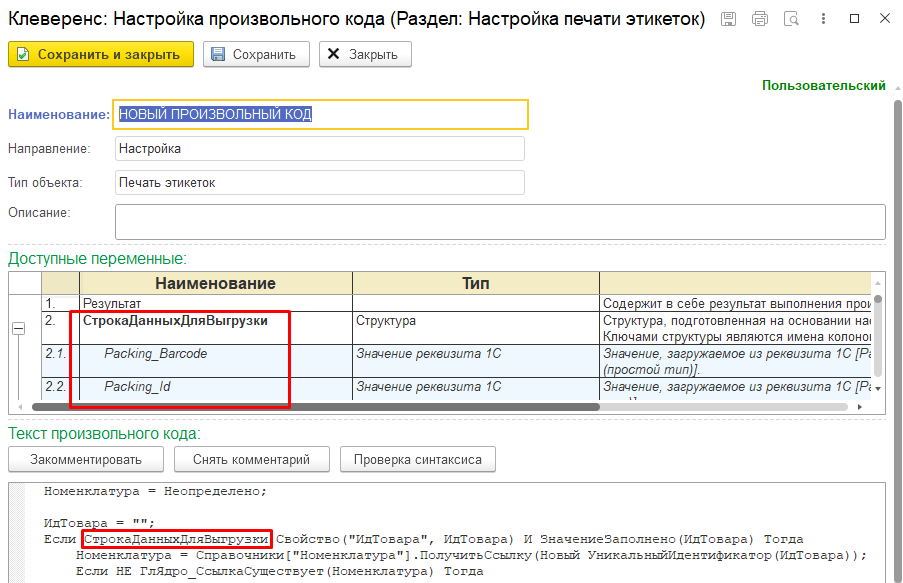Screen dimensions: 903x583
Task: Click the Значение реквизита 1С cell for Packing_Barcode
Action: (476, 361)
